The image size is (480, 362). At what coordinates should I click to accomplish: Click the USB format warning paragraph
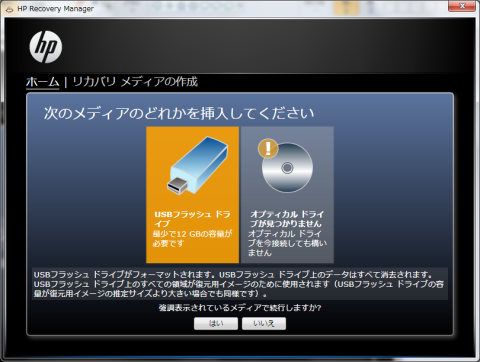[240, 284]
